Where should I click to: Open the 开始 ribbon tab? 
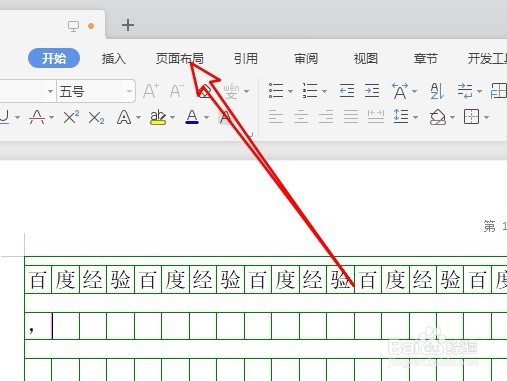coord(54,58)
